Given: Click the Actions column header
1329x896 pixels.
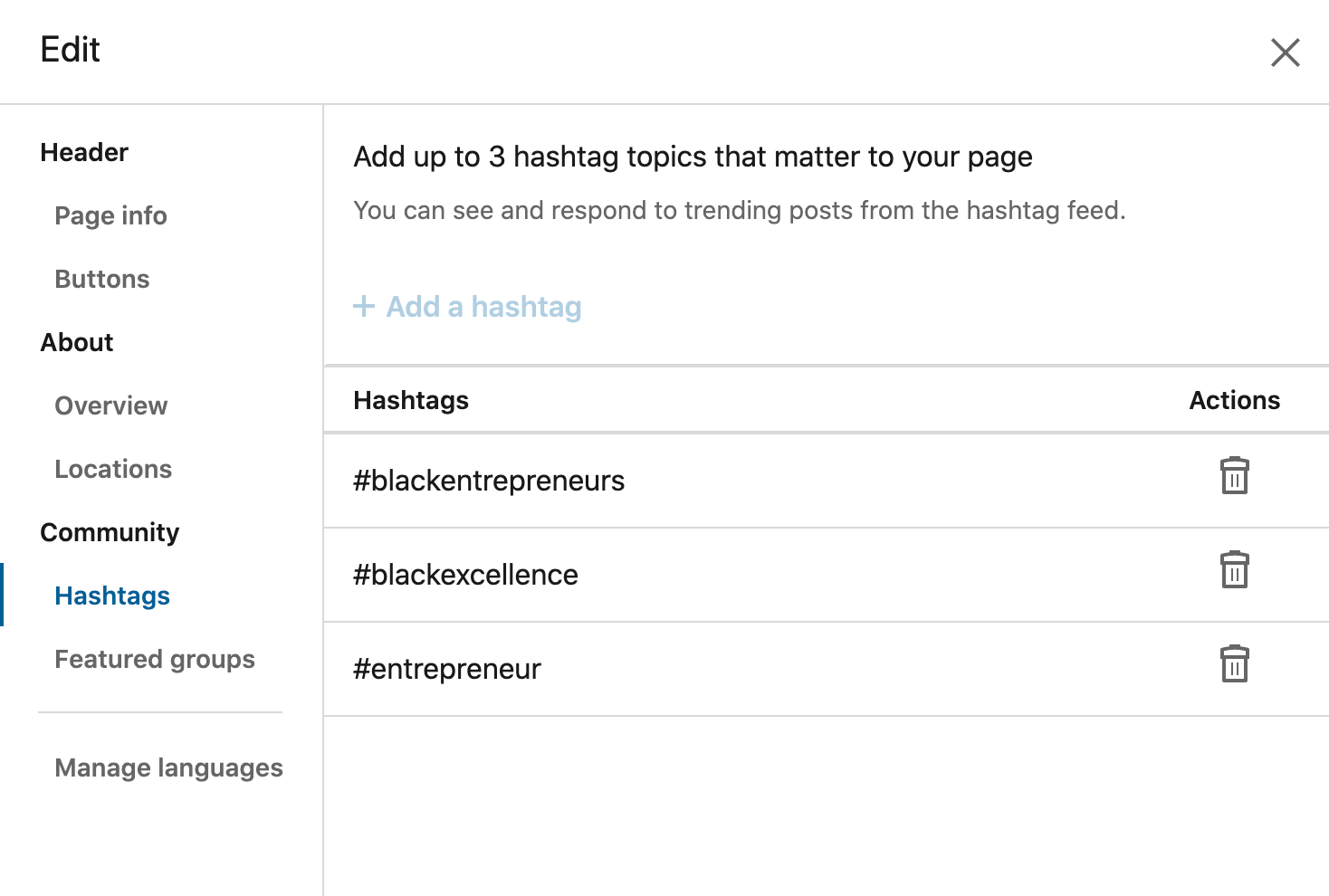Looking at the screenshot, I should pyautogui.click(x=1234, y=400).
